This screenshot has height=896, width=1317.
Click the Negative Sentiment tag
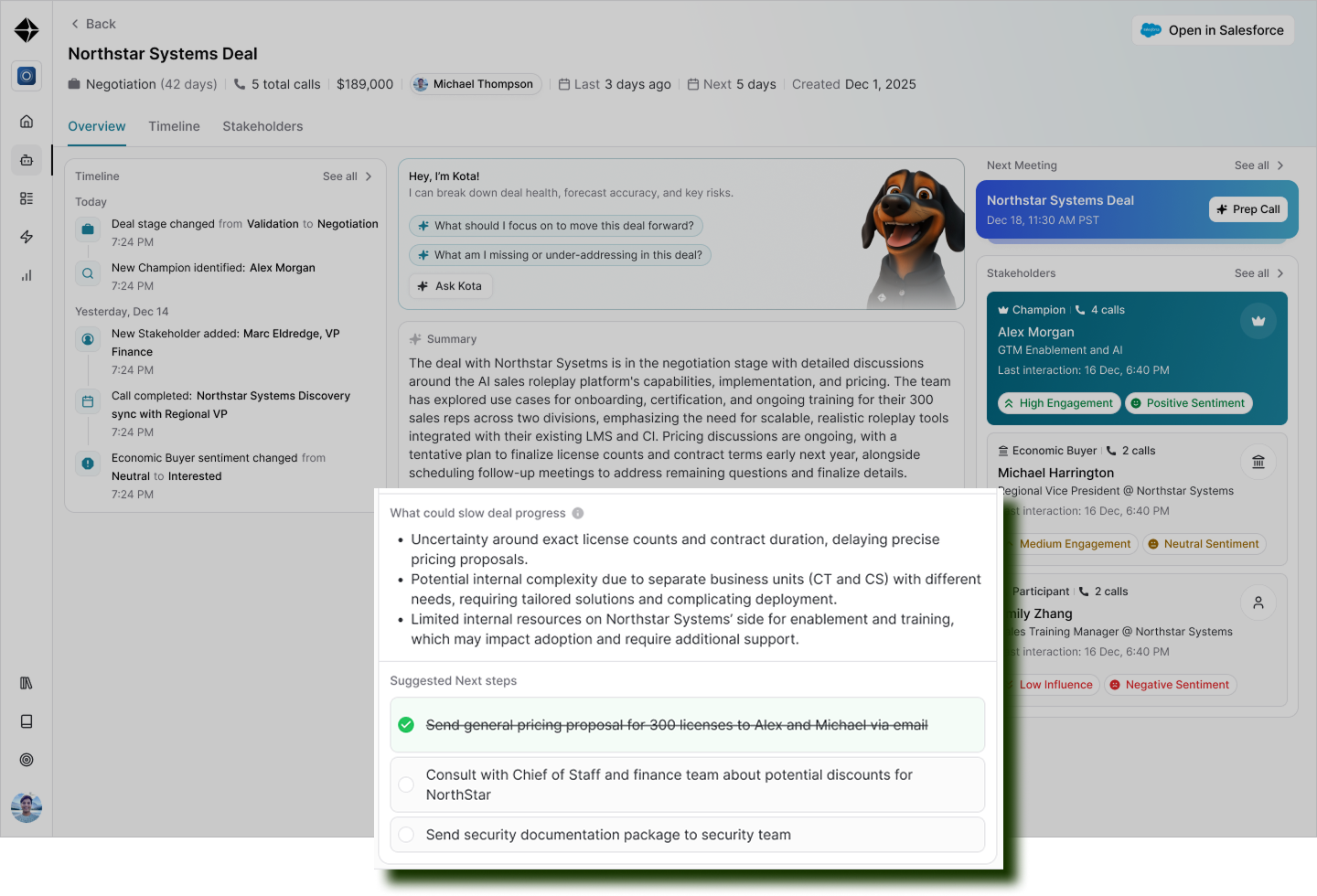click(x=1170, y=685)
